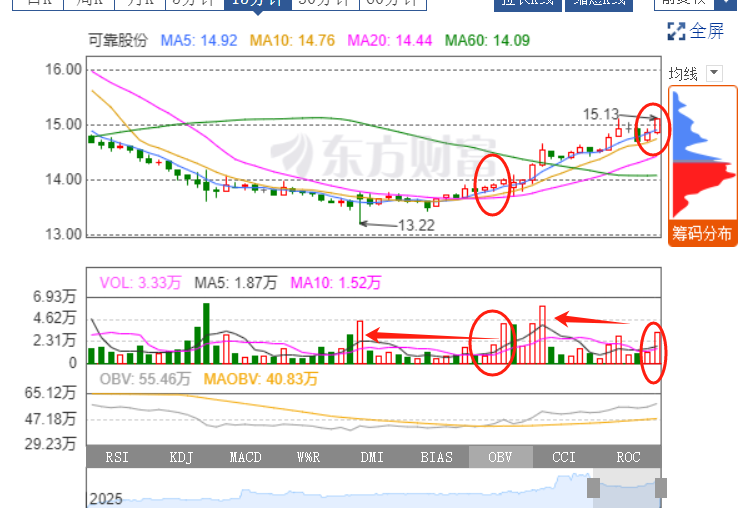
Task: Click the 13.22 low price annotation
Action: (416, 226)
